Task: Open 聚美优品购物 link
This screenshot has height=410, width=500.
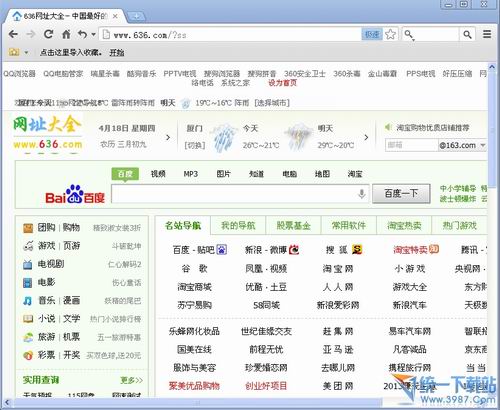Action: (194, 386)
